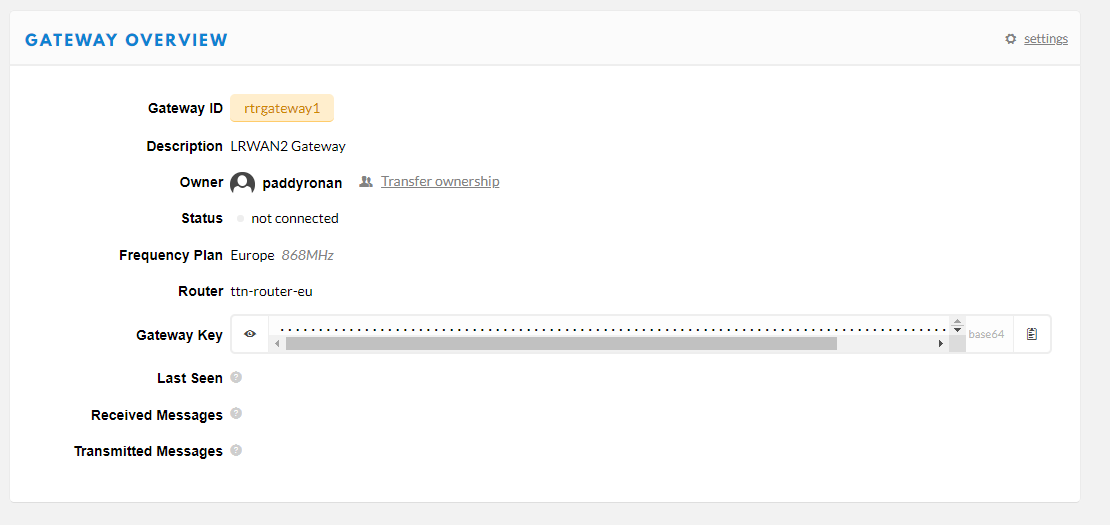Toggle the base64 key format label
This screenshot has width=1110, height=525.
coord(986,334)
